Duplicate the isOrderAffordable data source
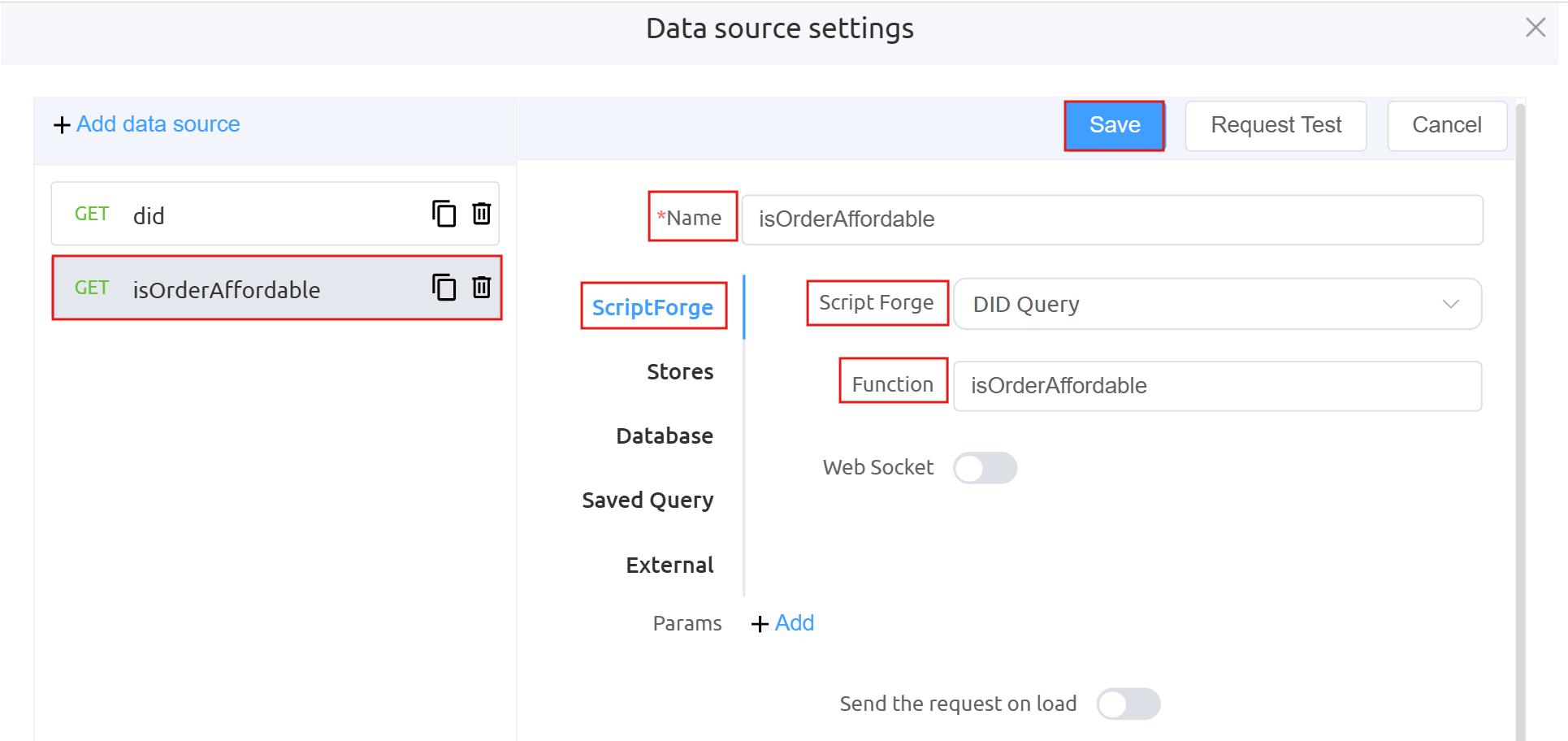 click(444, 288)
